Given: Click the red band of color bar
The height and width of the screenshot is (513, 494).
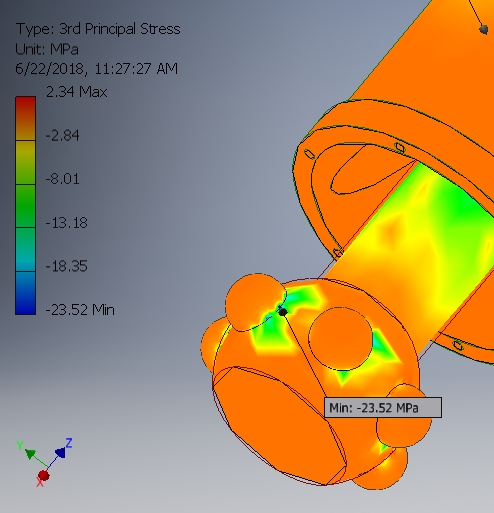Looking at the screenshot, I should 26,118.
